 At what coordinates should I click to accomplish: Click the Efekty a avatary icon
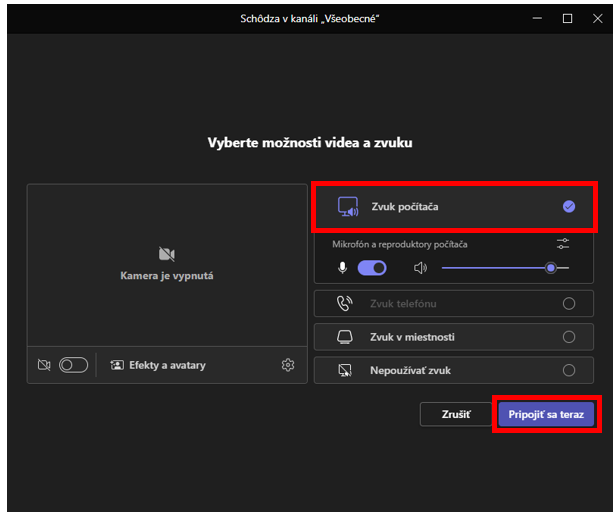pos(117,365)
